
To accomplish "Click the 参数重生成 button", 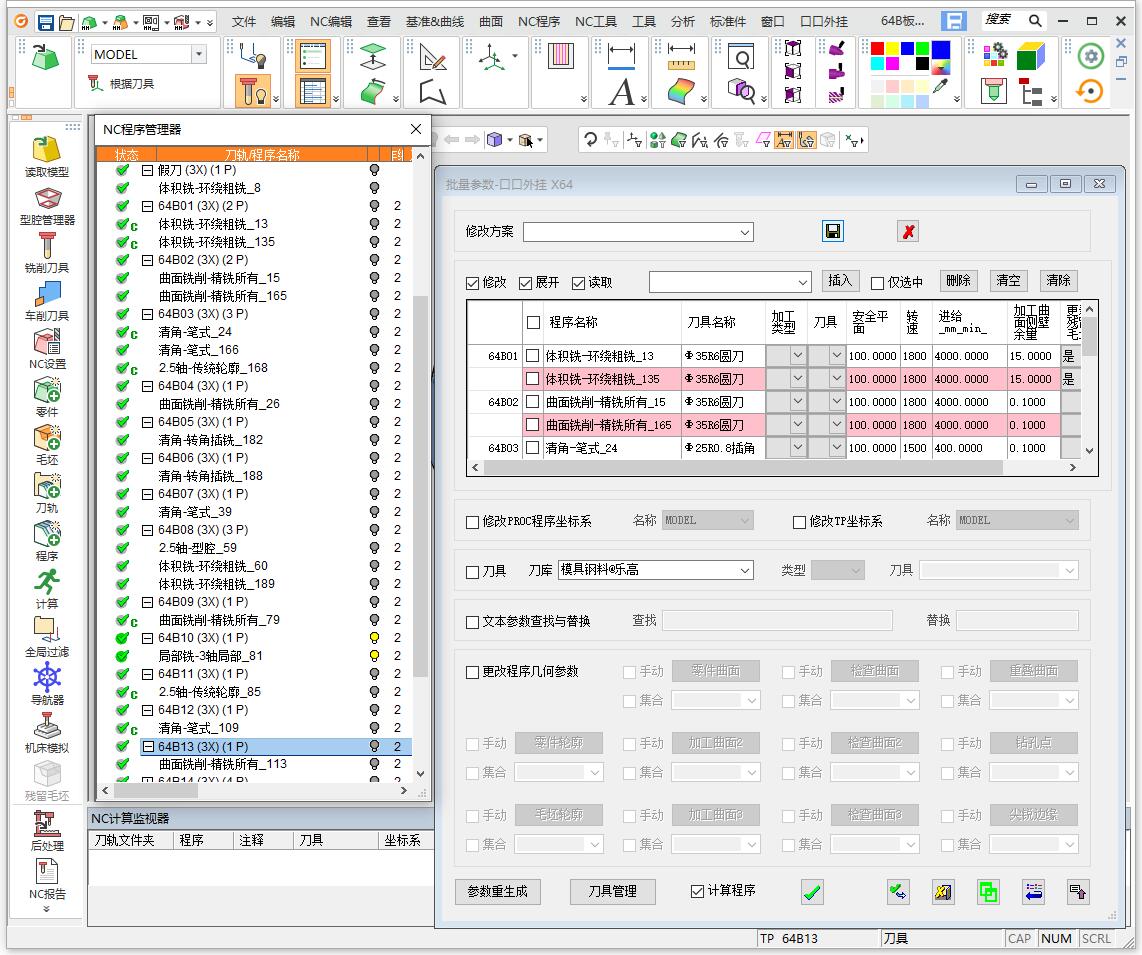I will [497, 891].
